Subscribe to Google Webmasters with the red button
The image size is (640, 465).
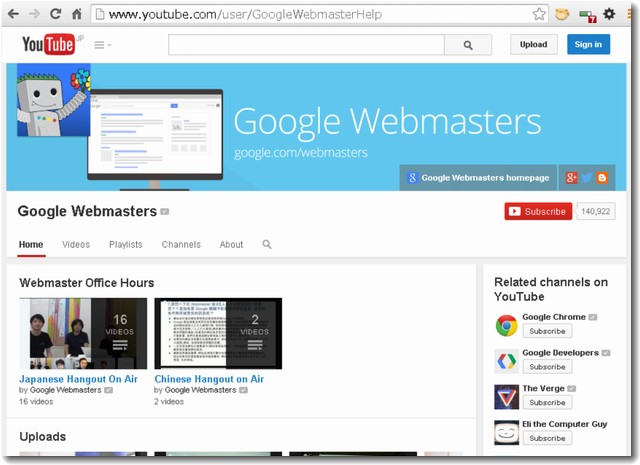pyautogui.click(x=538, y=211)
